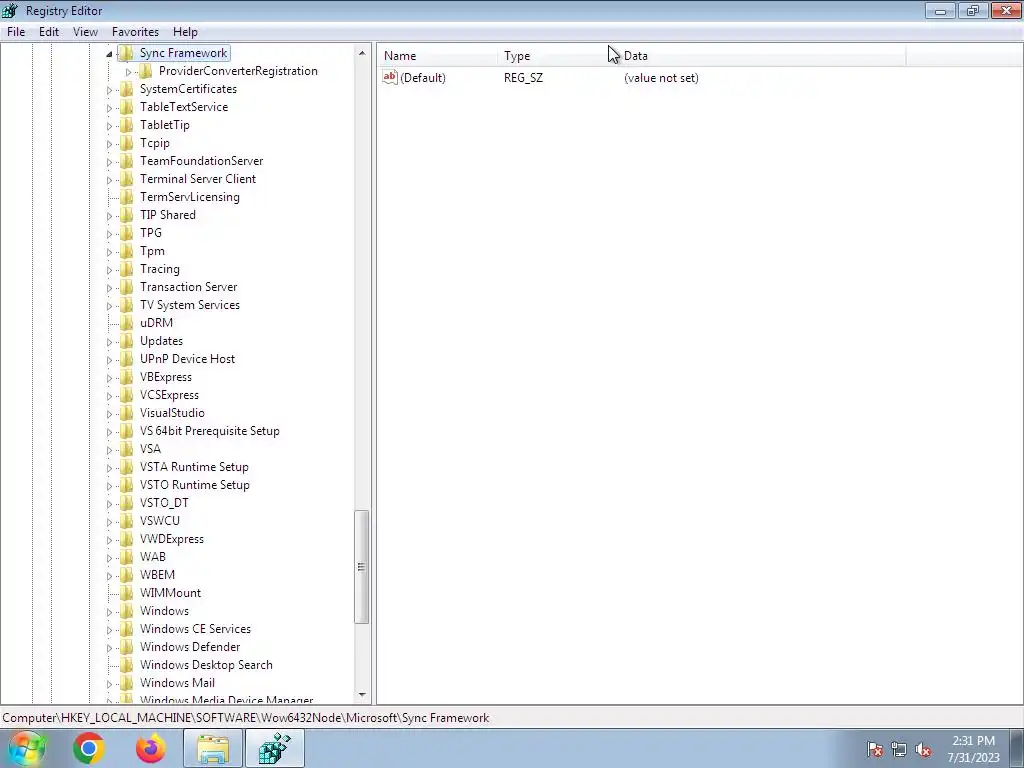This screenshot has height=768, width=1024.
Task: Click the TPG folder icon
Action: point(127,232)
